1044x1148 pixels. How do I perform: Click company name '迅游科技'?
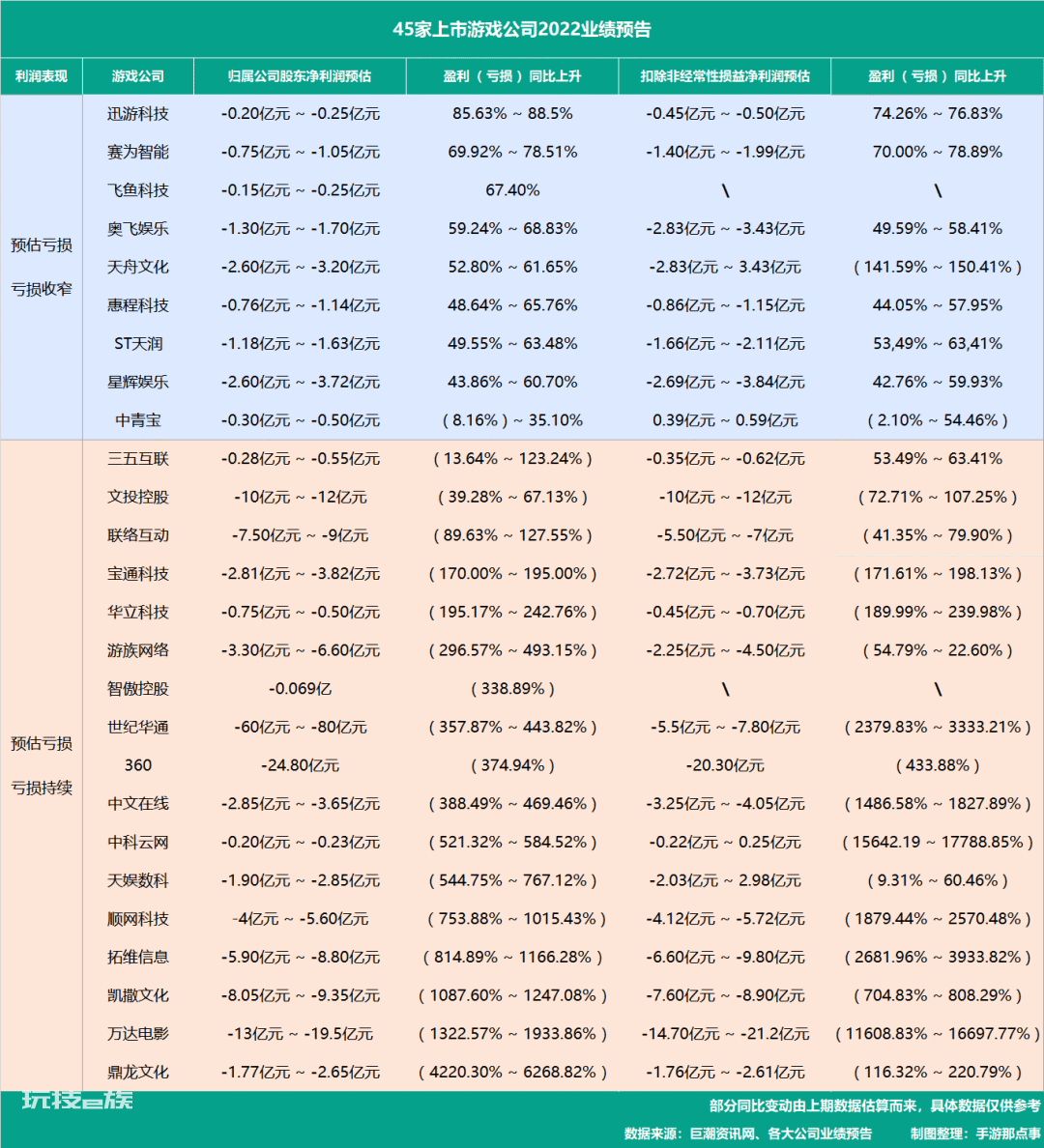137,113
